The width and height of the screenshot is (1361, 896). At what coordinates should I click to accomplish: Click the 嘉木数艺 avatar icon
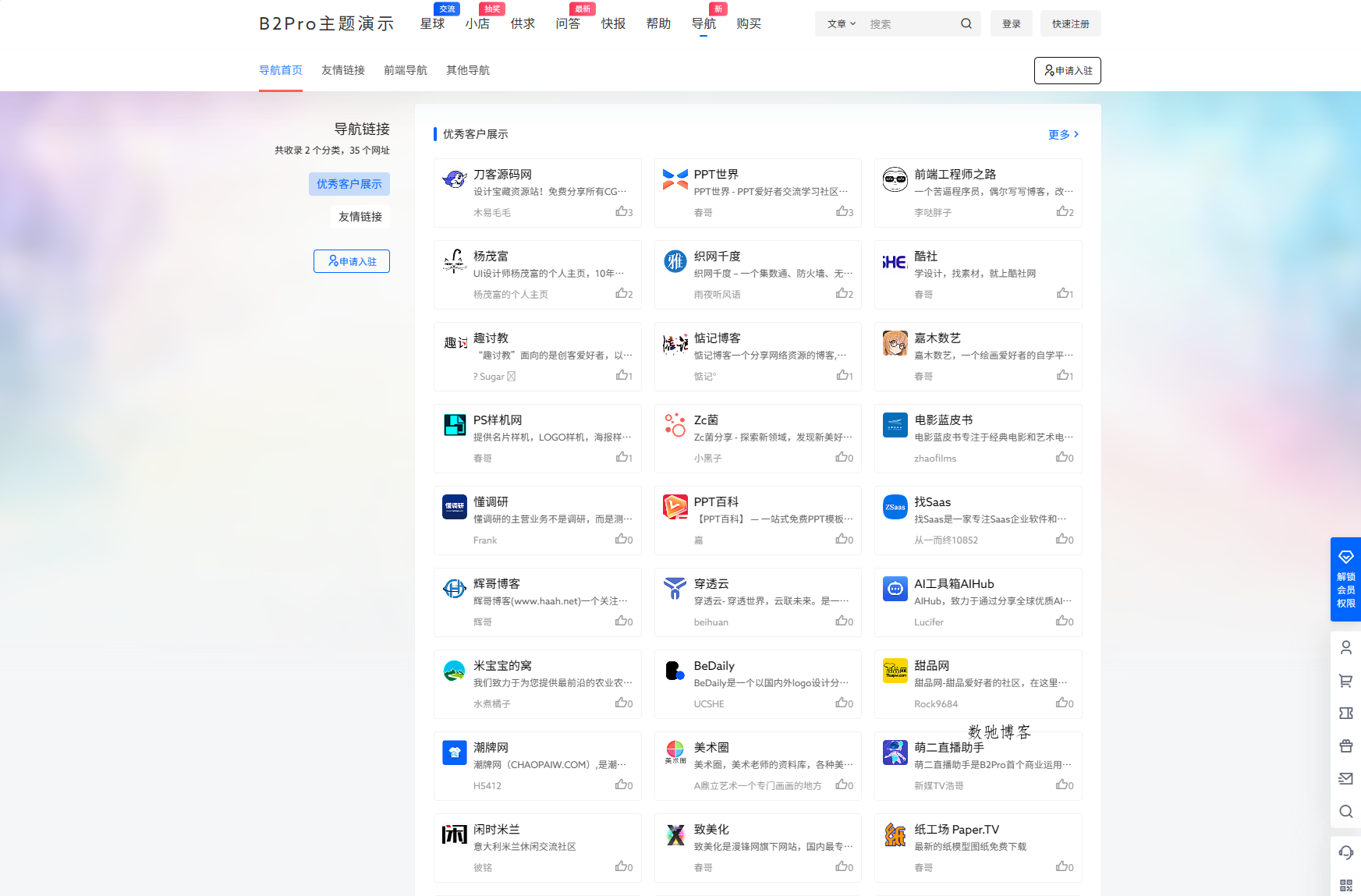tap(895, 343)
